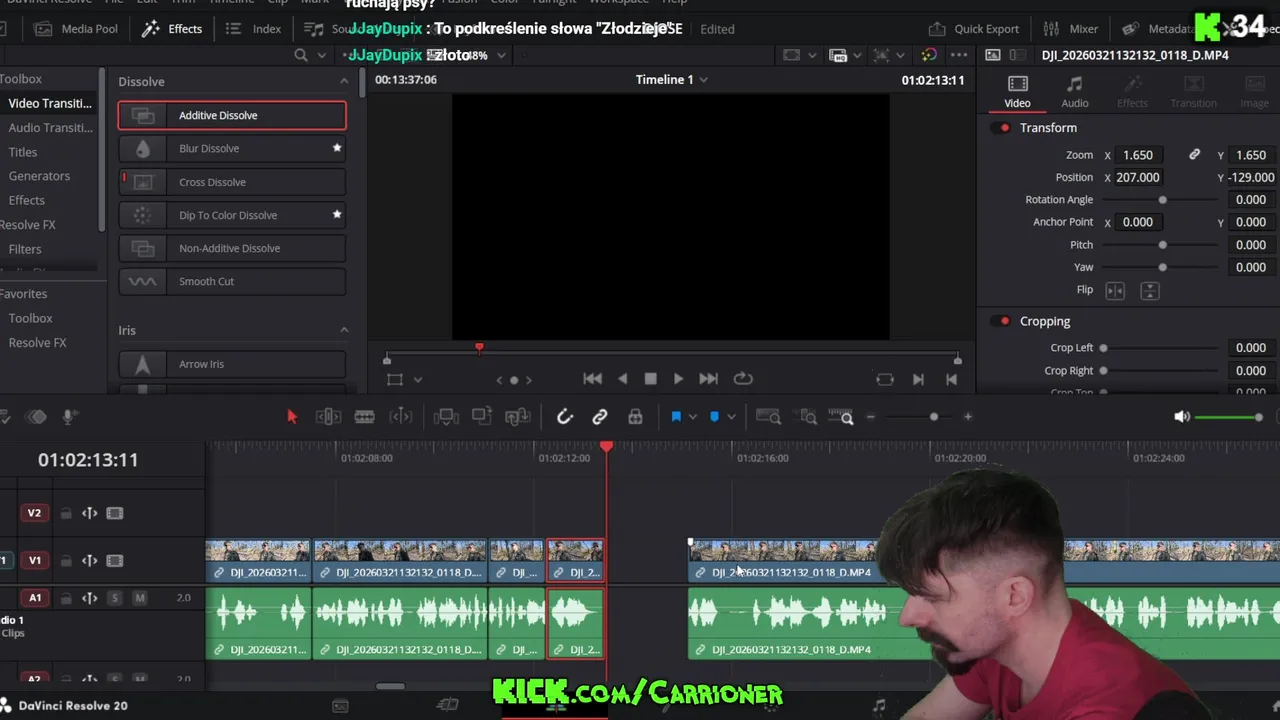Toggle Zoom X/Y link chain icon

pyautogui.click(x=1194, y=155)
